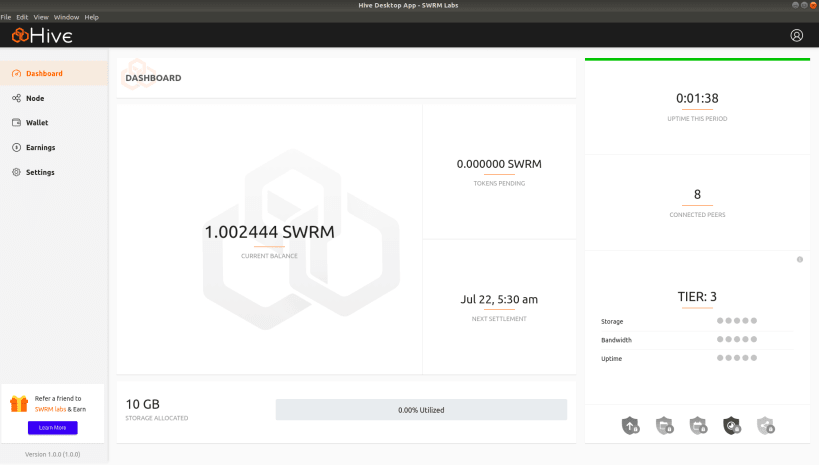Click the window title Hive Desktop App - SWRM Labs
Screen dimensions: 819x465
408,5
